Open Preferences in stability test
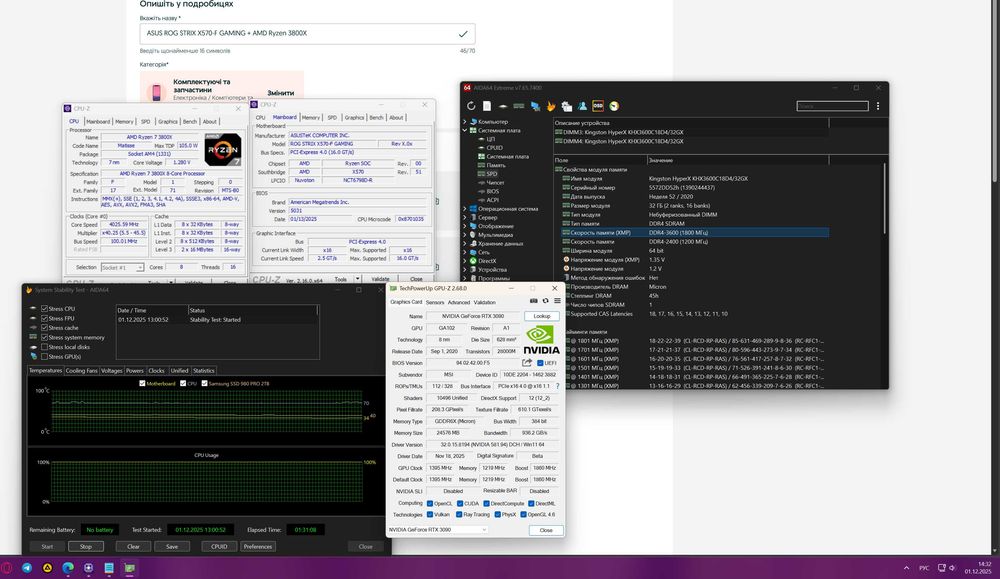 258,546
